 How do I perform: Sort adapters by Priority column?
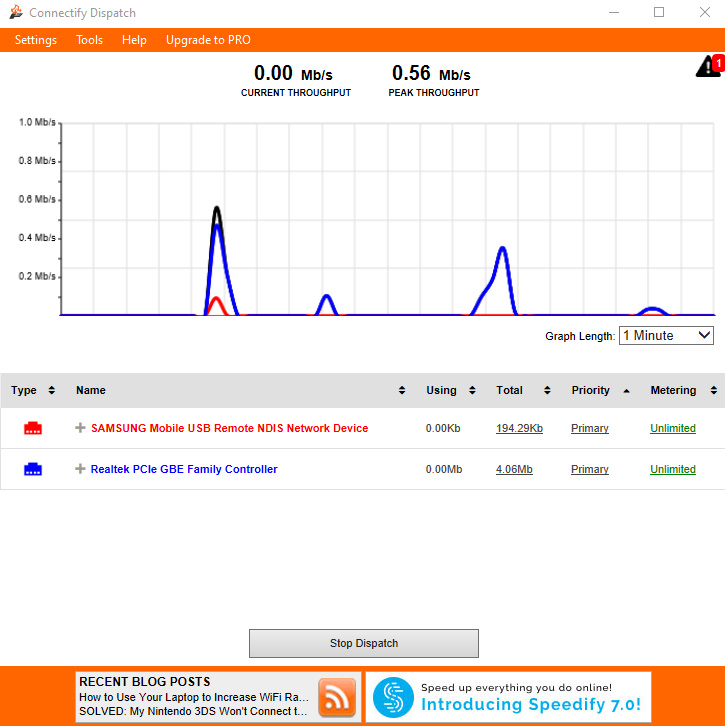pyautogui.click(x=626, y=391)
